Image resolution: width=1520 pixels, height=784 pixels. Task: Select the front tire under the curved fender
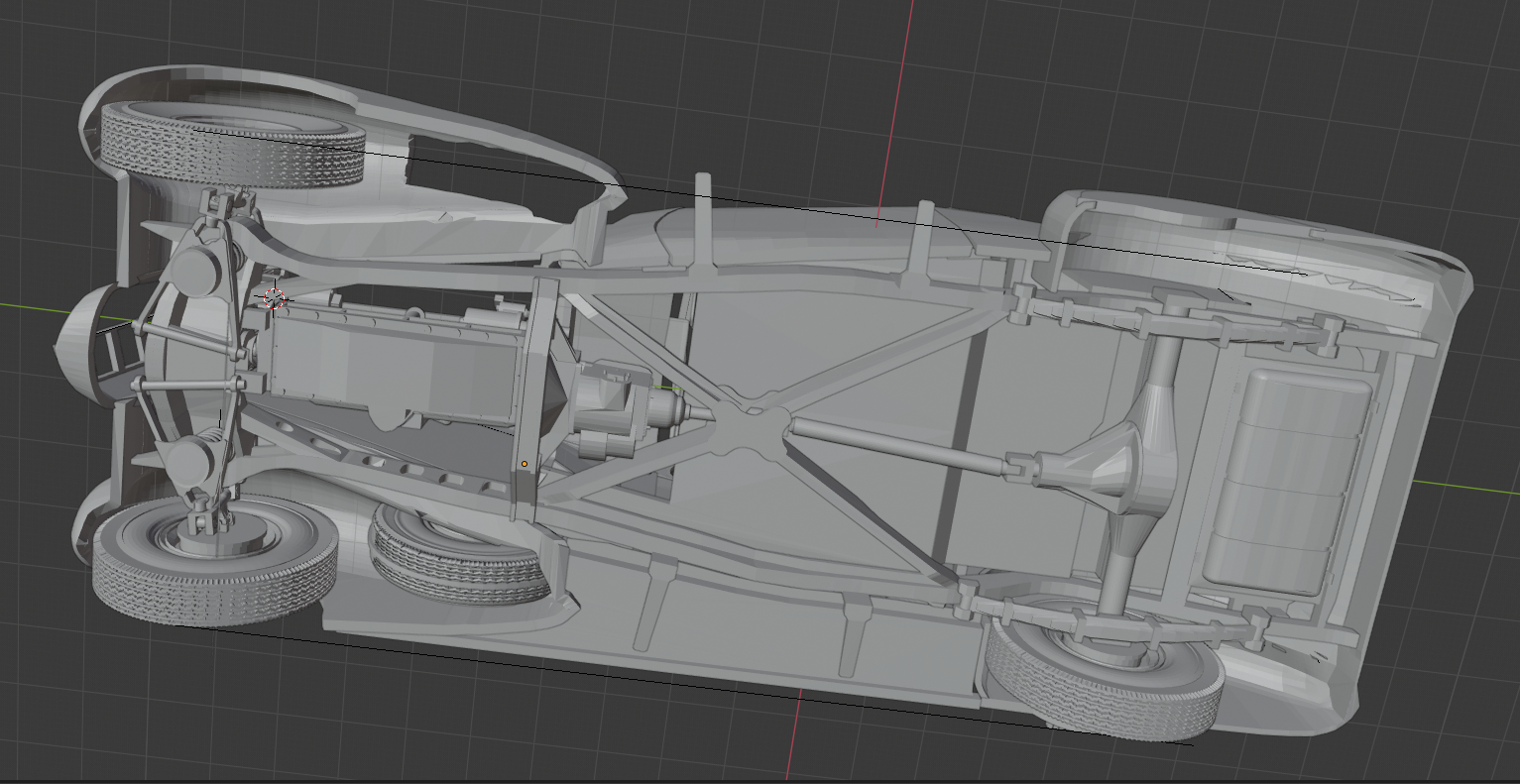tap(234, 145)
